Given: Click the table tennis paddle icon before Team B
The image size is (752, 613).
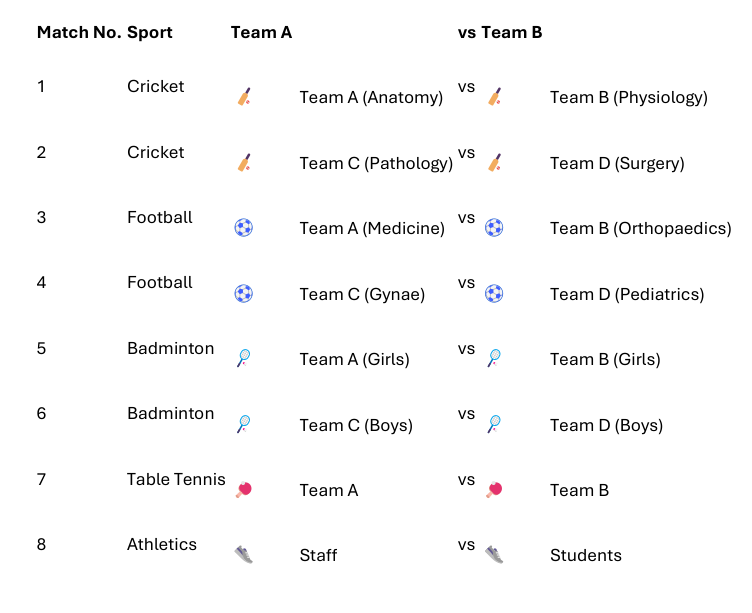Looking at the screenshot, I should (x=494, y=489).
